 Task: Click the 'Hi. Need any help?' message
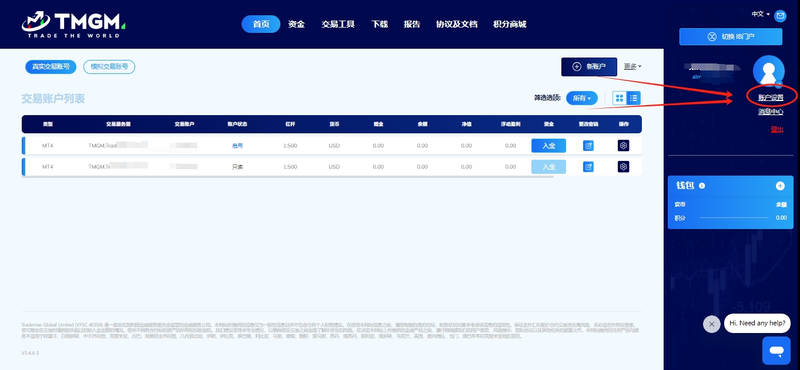coord(757,323)
